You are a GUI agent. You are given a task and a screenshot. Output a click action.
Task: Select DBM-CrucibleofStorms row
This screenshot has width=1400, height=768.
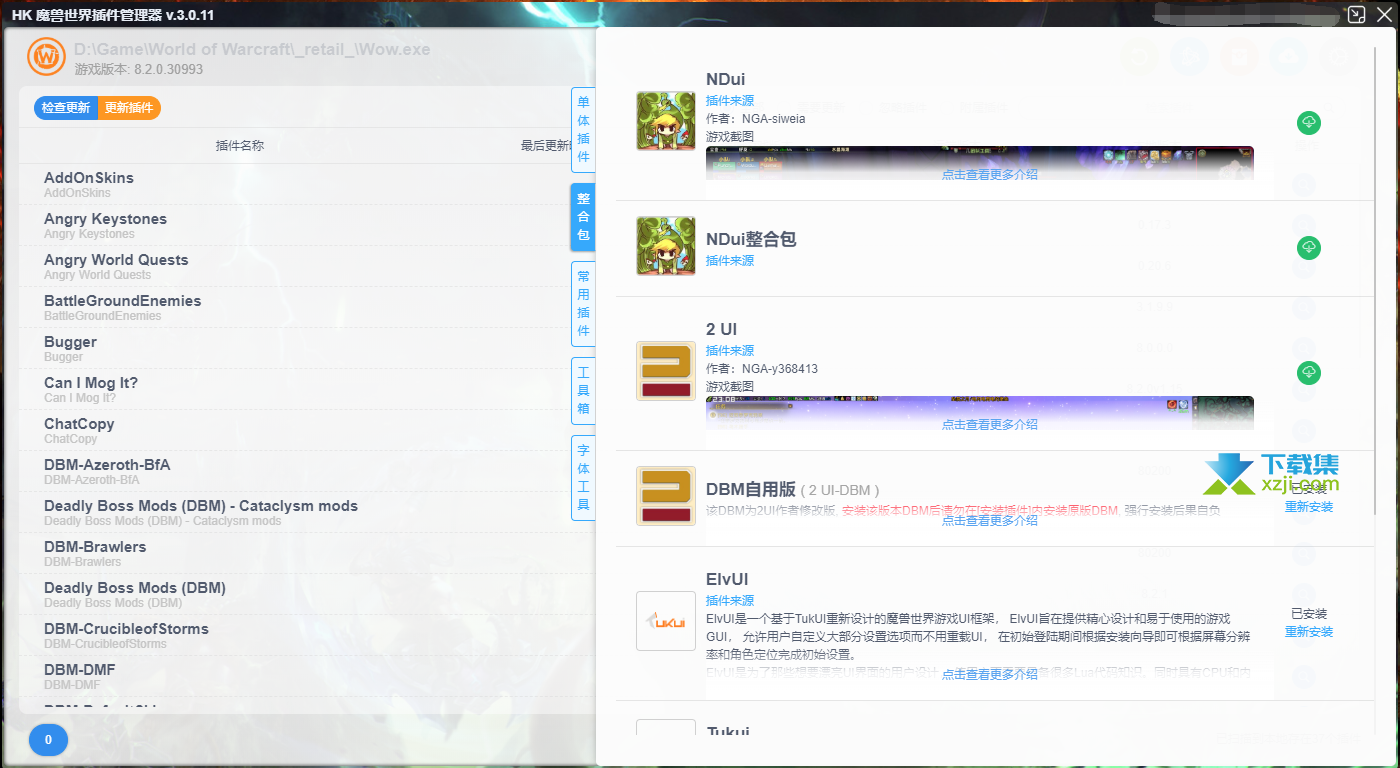pos(305,635)
